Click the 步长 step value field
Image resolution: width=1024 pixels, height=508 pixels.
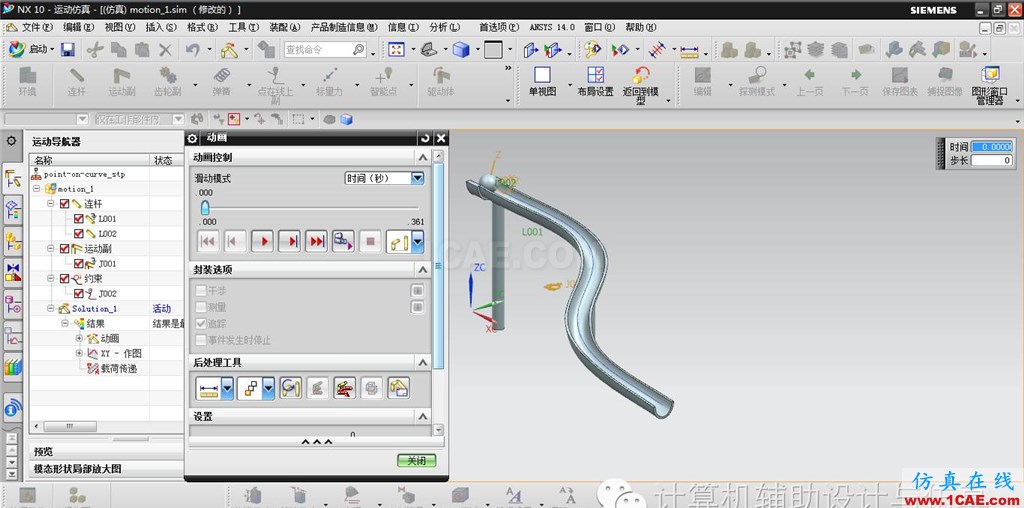coord(991,160)
